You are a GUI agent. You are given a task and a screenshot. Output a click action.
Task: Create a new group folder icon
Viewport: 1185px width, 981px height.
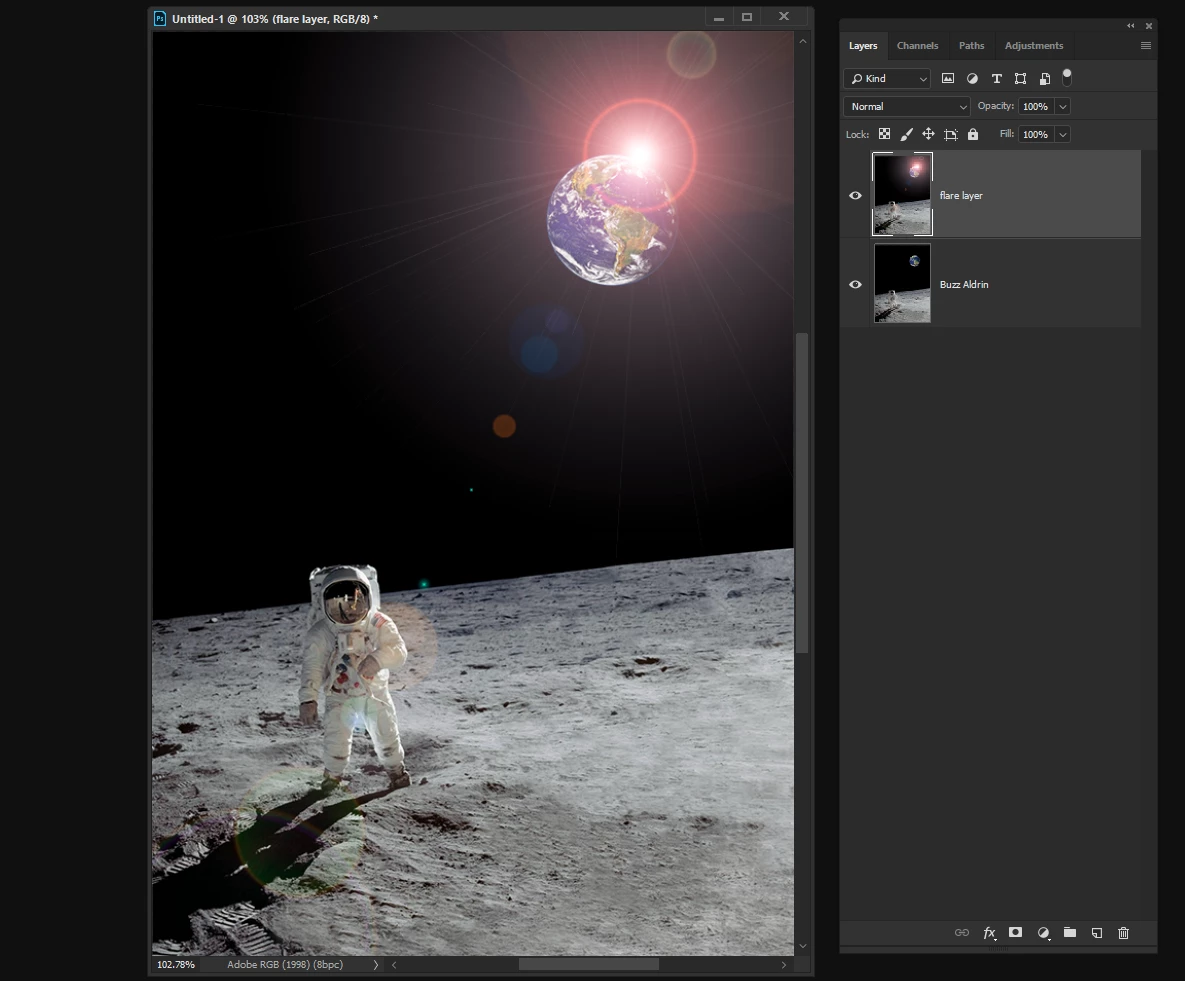tap(1069, 932)
